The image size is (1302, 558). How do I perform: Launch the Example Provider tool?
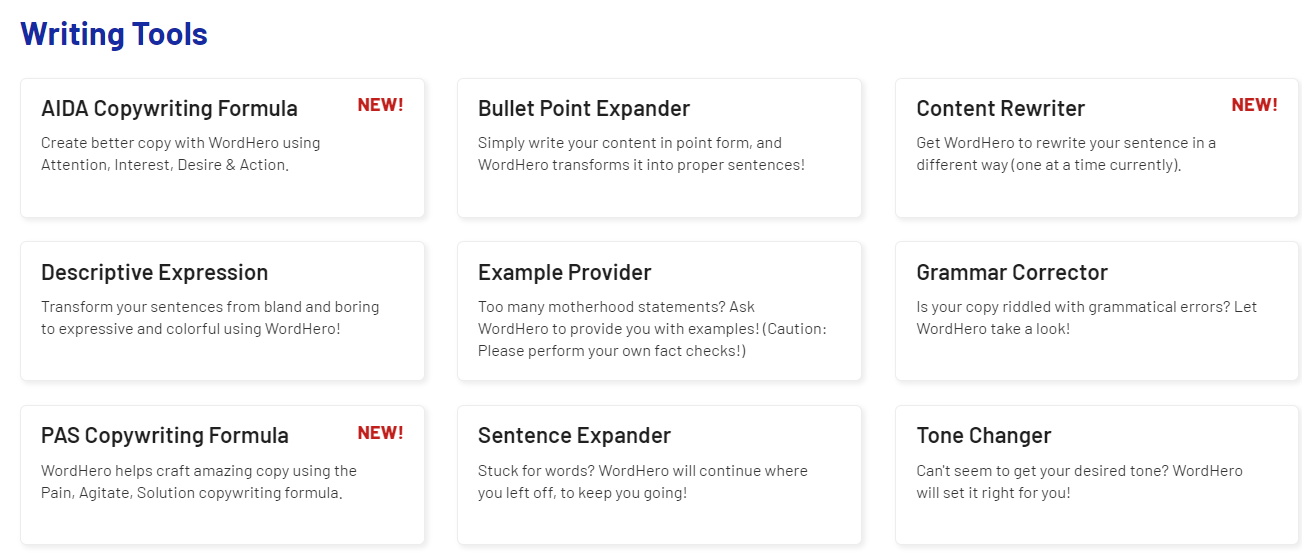tap(564, 273)
